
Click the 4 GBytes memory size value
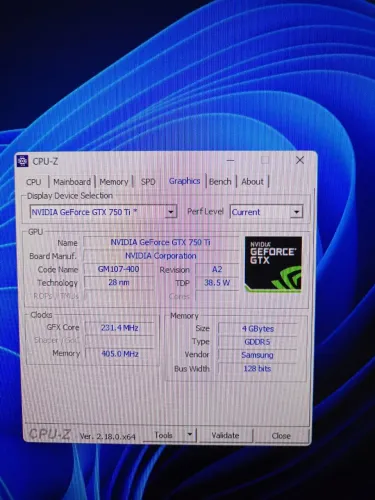[258, 329]
